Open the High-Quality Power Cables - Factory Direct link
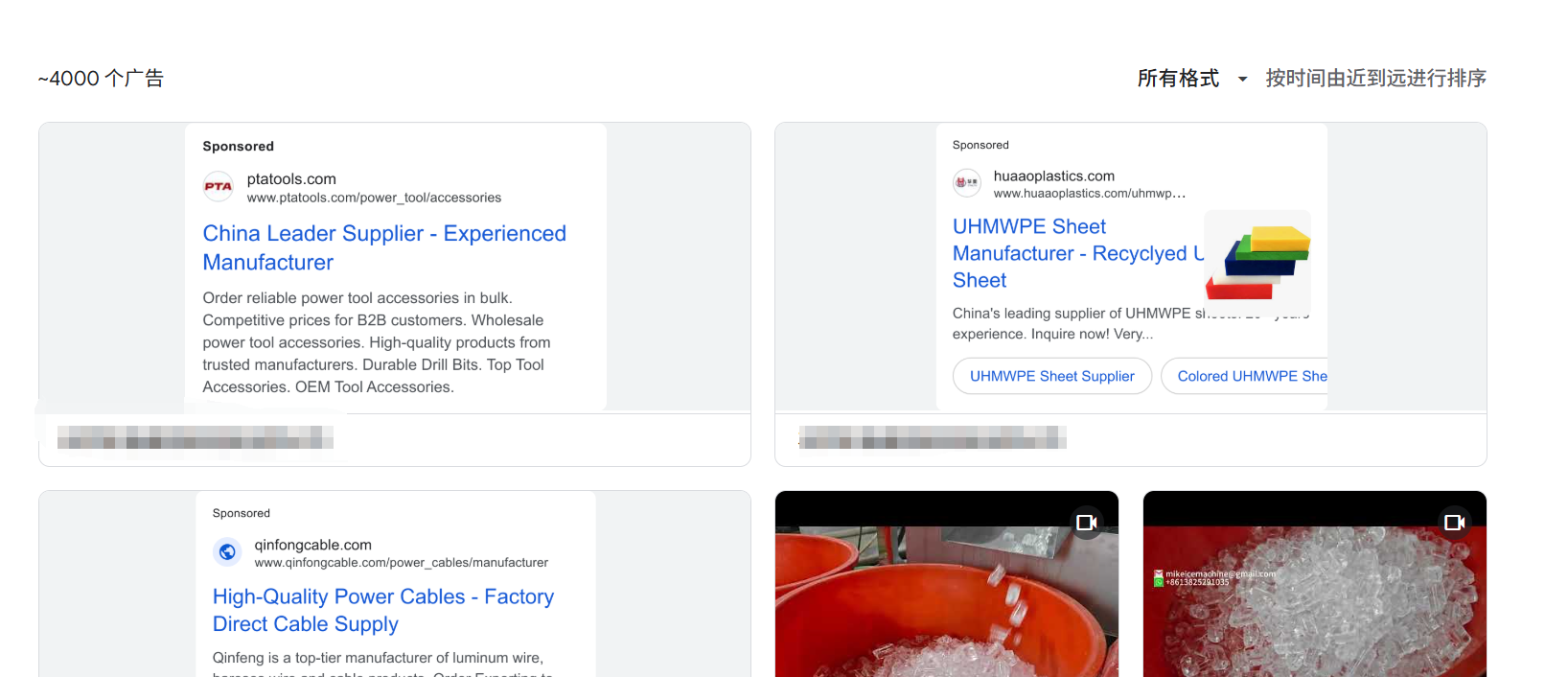Screen dimensions: 1568x677 383,610
